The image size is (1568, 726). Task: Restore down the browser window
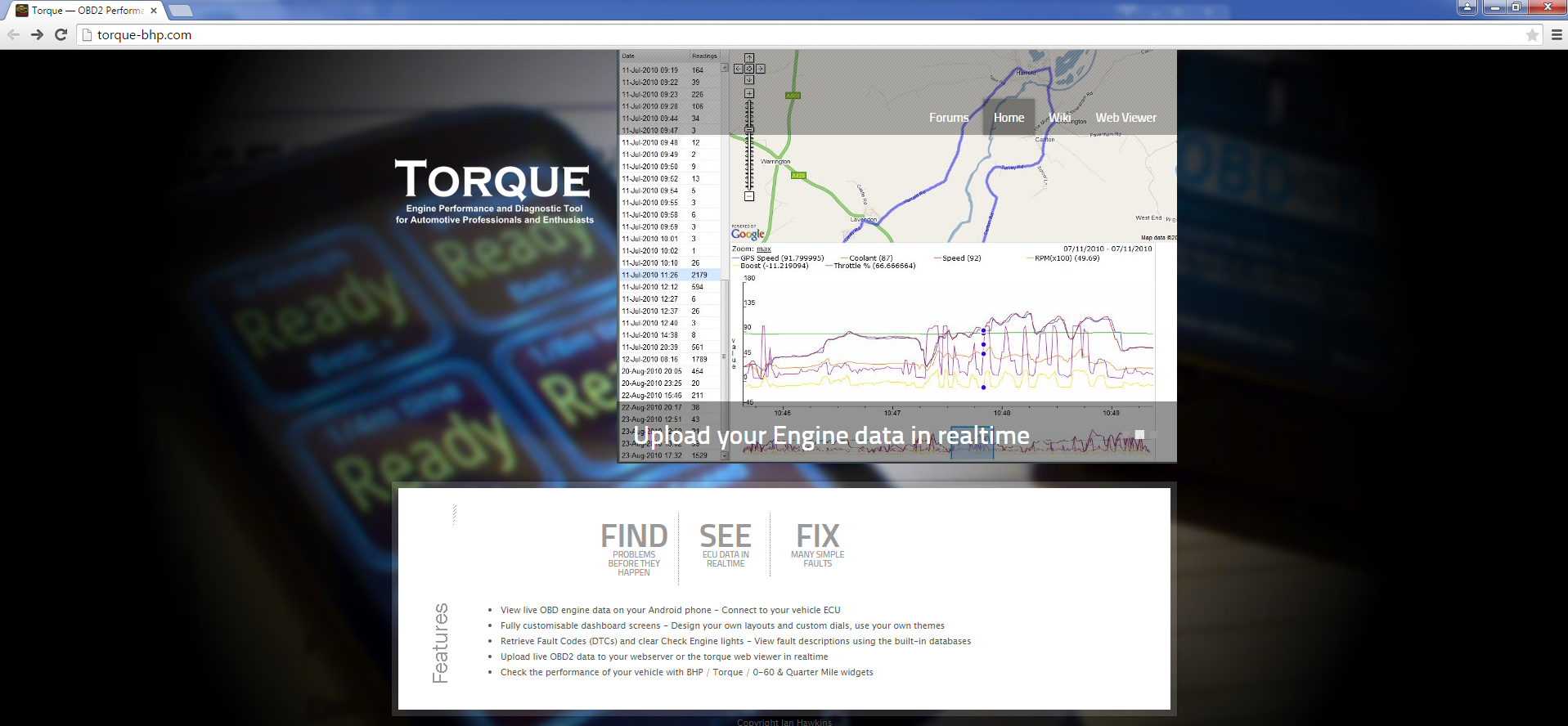tap(1516, 7)
